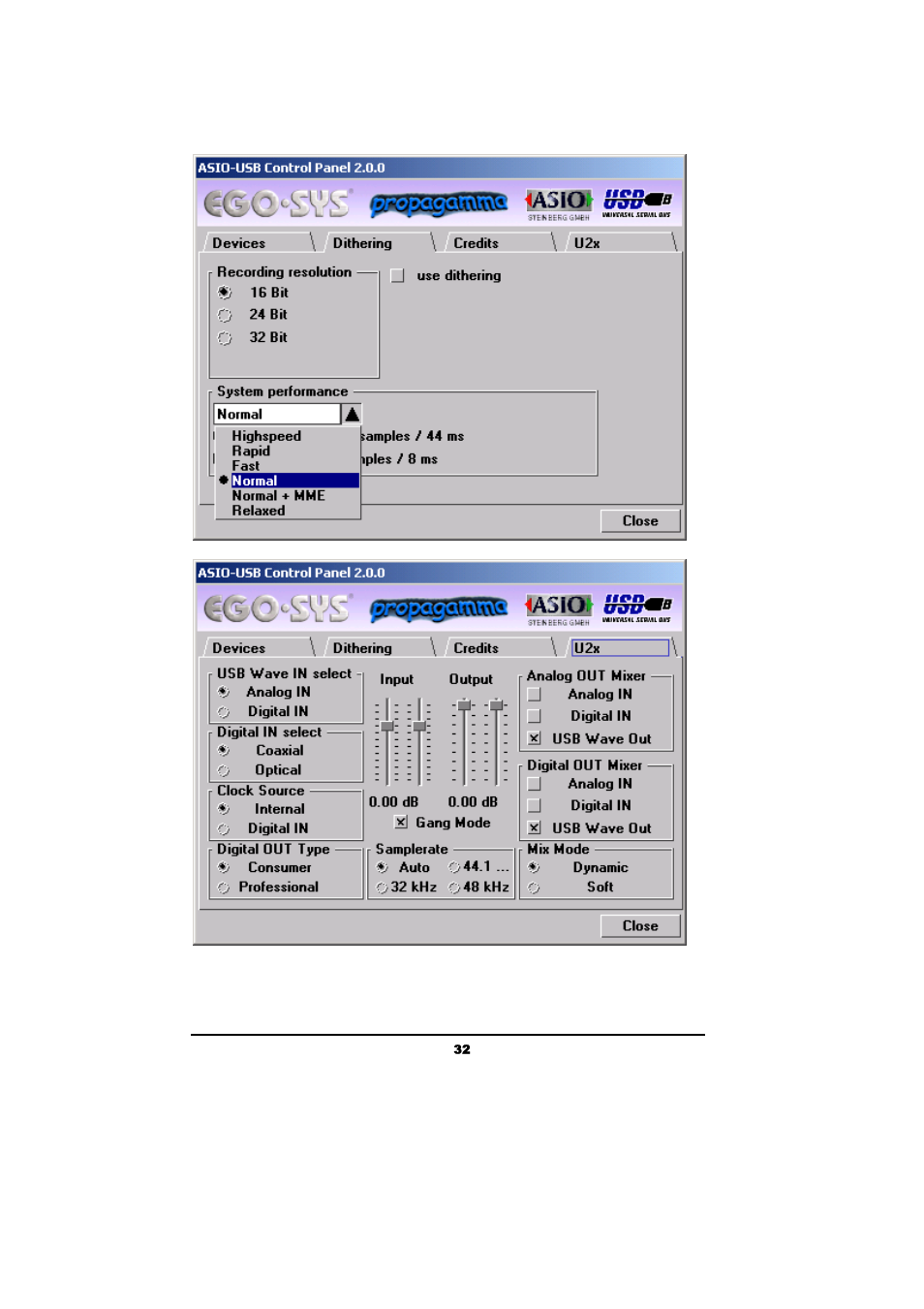
Task: Click propagamma logo in lower panel
Action: pyautogui.click(x=439, y=608)
